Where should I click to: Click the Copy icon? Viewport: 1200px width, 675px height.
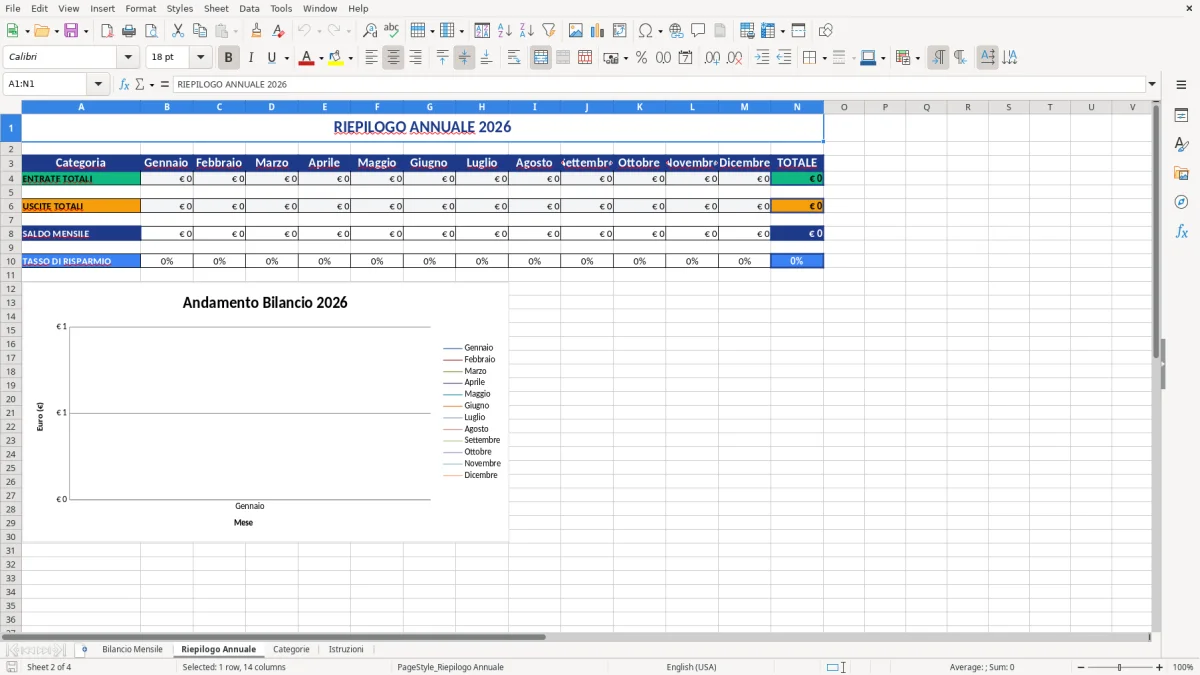200,31
